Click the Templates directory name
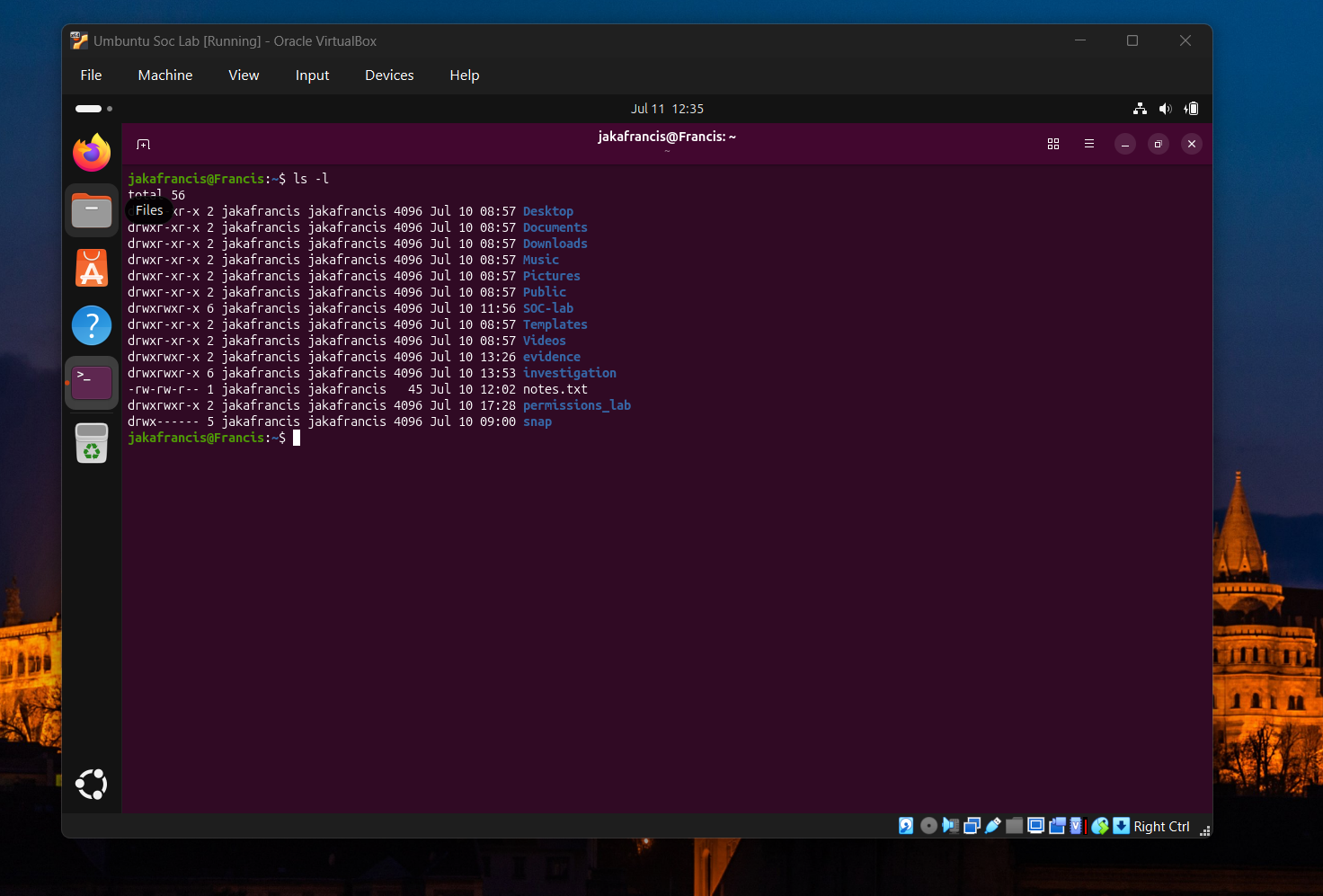The width and height of the screenshot is (1323, 896). pos(555,324)
